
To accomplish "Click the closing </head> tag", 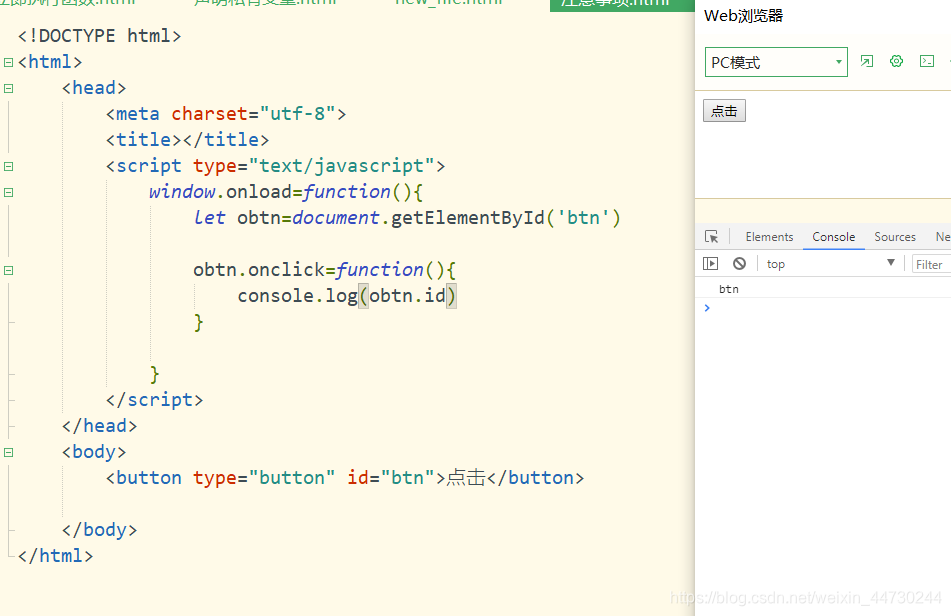I will click(99, 426).
